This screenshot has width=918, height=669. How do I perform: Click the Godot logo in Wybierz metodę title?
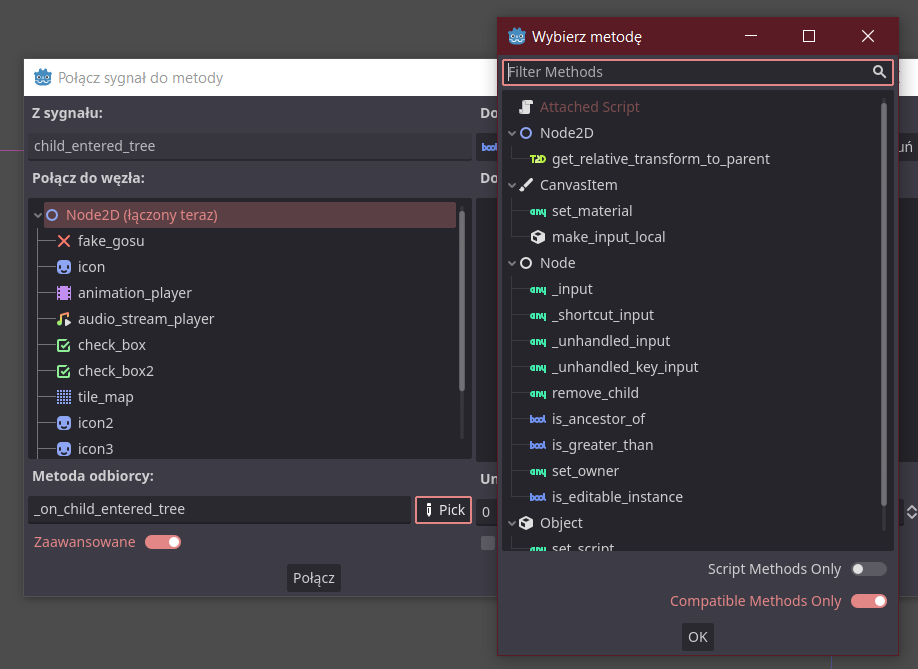[517, 36]
